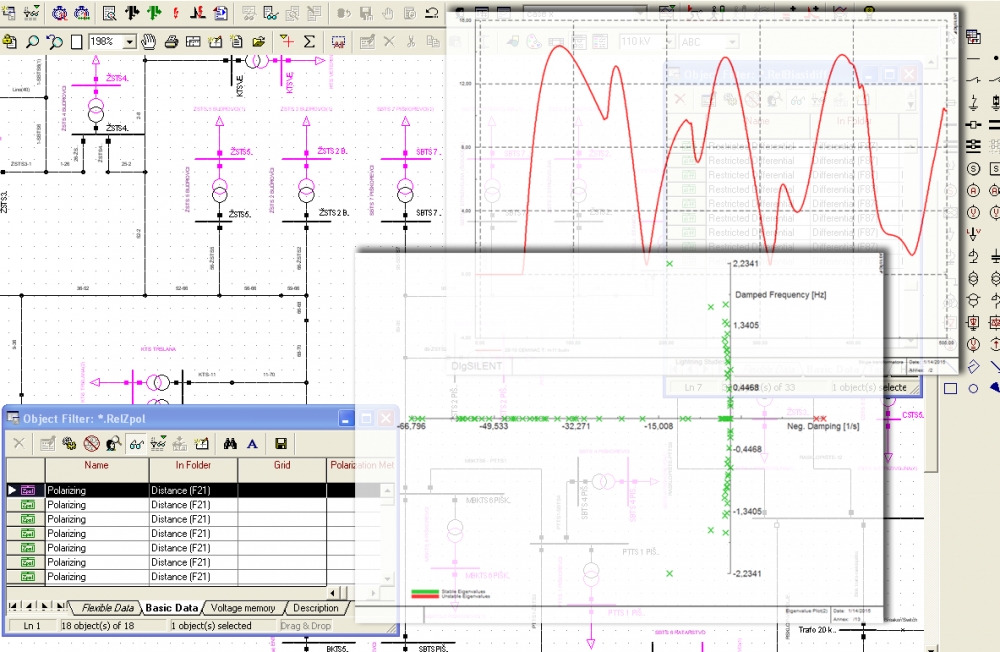Click the 2,2341 value on eigenvalue plot

(x=746, y=263)
